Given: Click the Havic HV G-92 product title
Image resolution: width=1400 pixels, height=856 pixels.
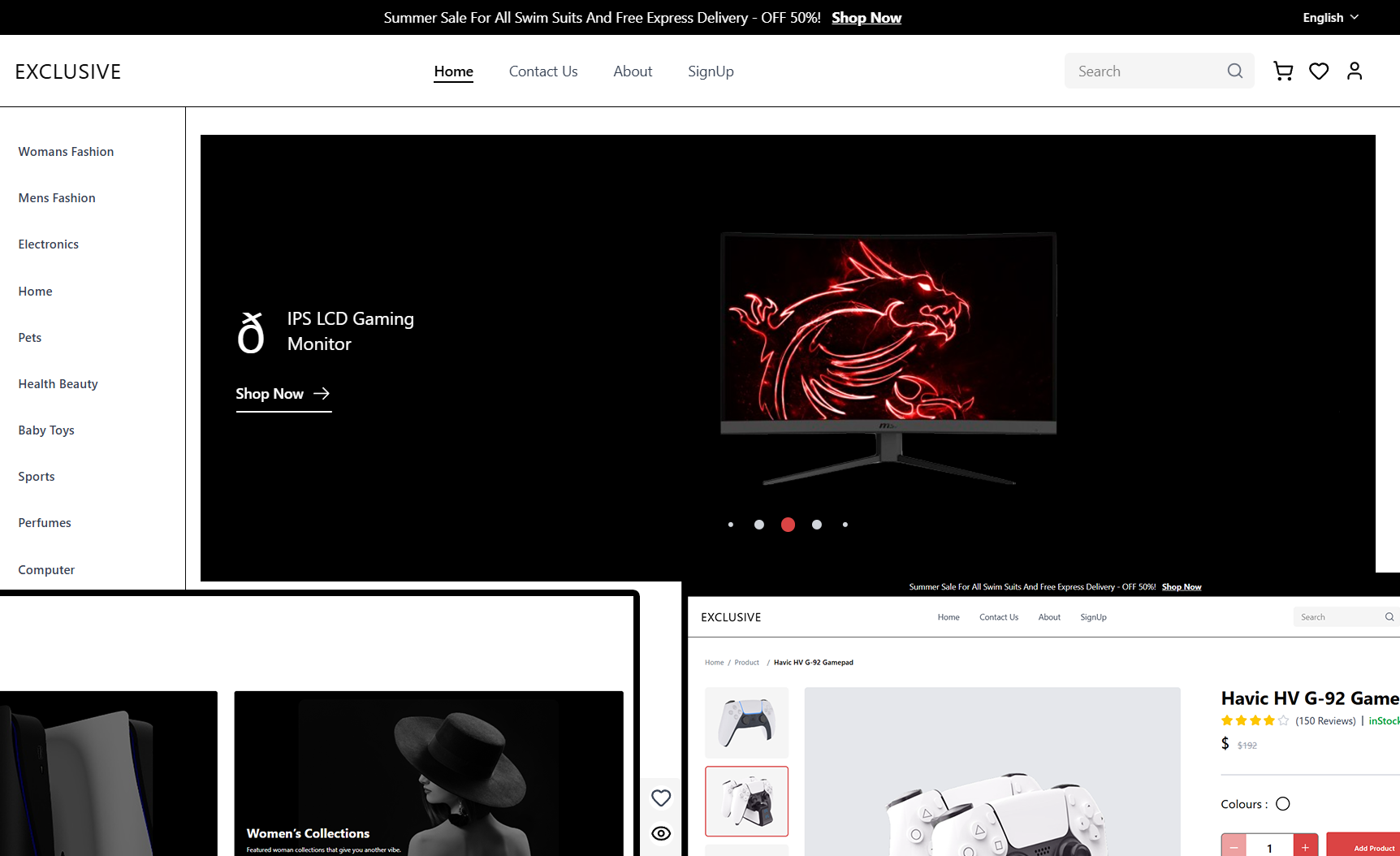Looking at the screenshot, I should (1311, 698).
